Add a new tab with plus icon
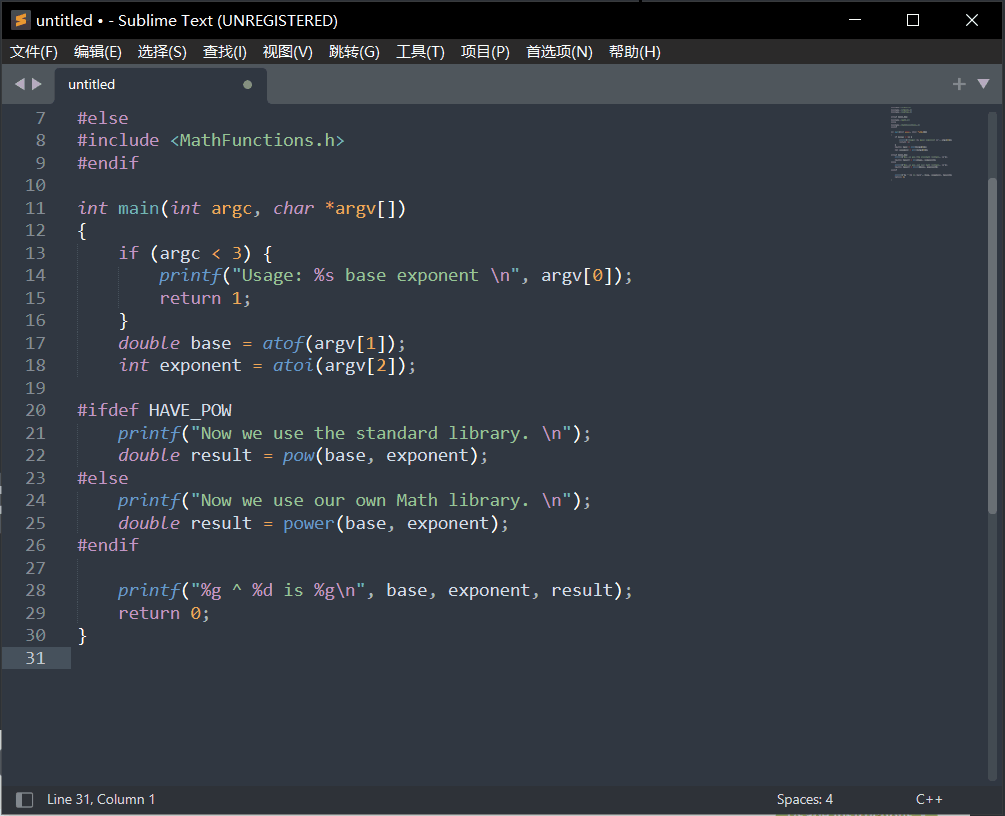This screenshot has width=1005, height=816. click(959, 84)
